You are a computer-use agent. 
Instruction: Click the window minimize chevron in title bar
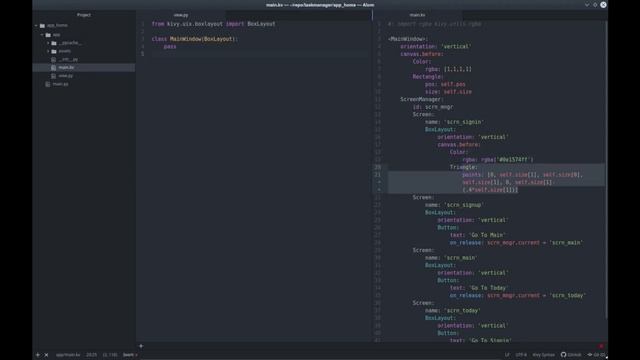coord(587,5)
